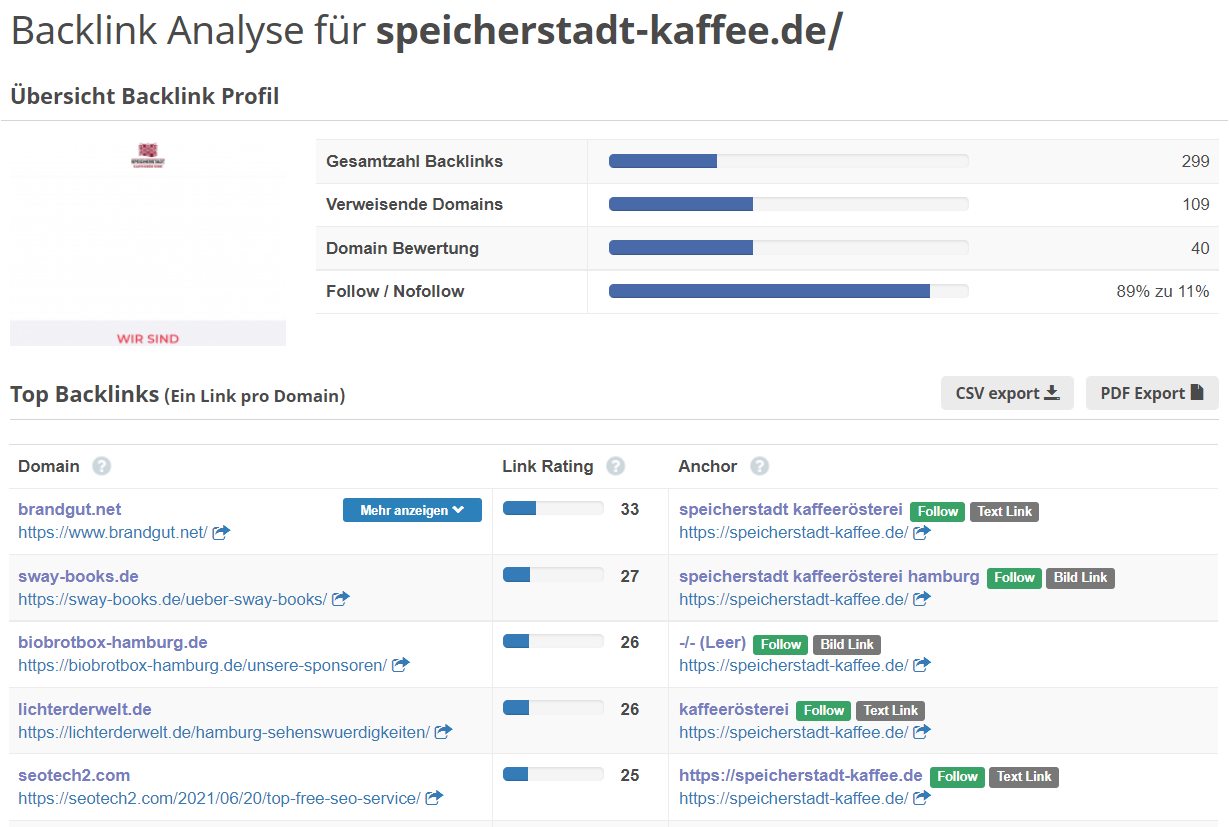This screenshot has height=827, width=1229.
Task: Click external icon in lichterderwelt.de anchor target row
Action: 922,732
